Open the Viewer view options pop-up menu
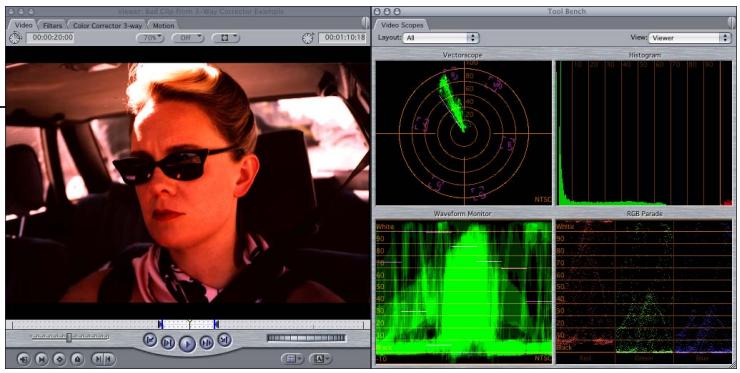The height and width of the screenshot is (373, 740). click(x=226, y=38)
